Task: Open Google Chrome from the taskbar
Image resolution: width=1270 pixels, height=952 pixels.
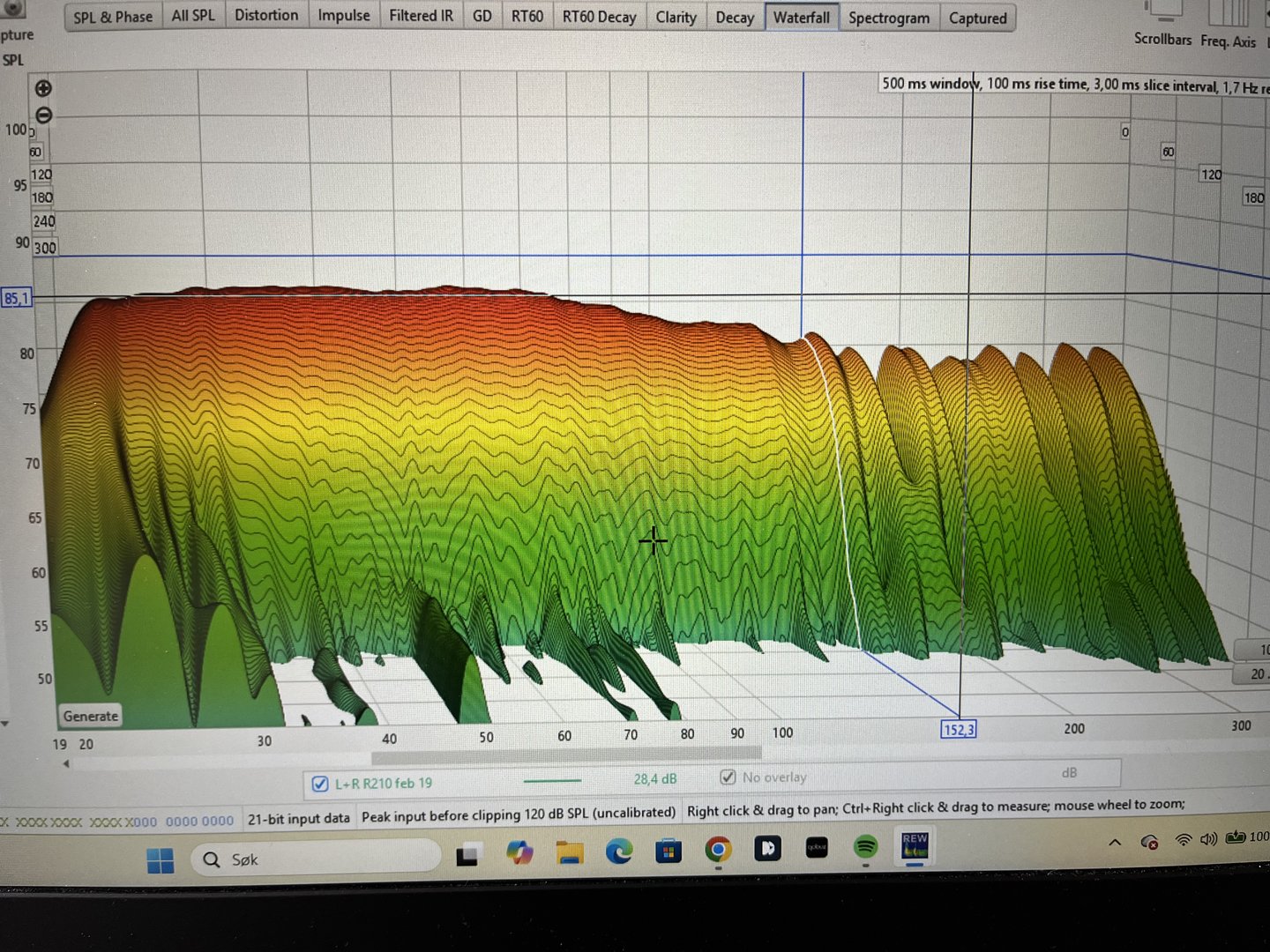Action: 718,850
